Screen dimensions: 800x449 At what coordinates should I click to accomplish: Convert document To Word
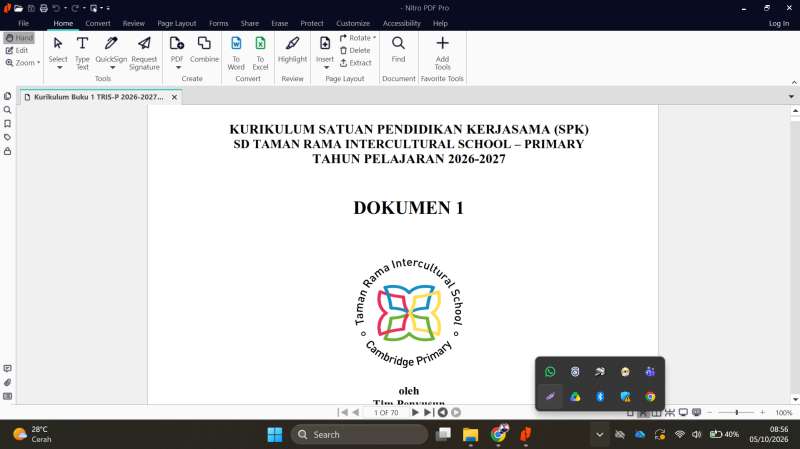[236, 53]
